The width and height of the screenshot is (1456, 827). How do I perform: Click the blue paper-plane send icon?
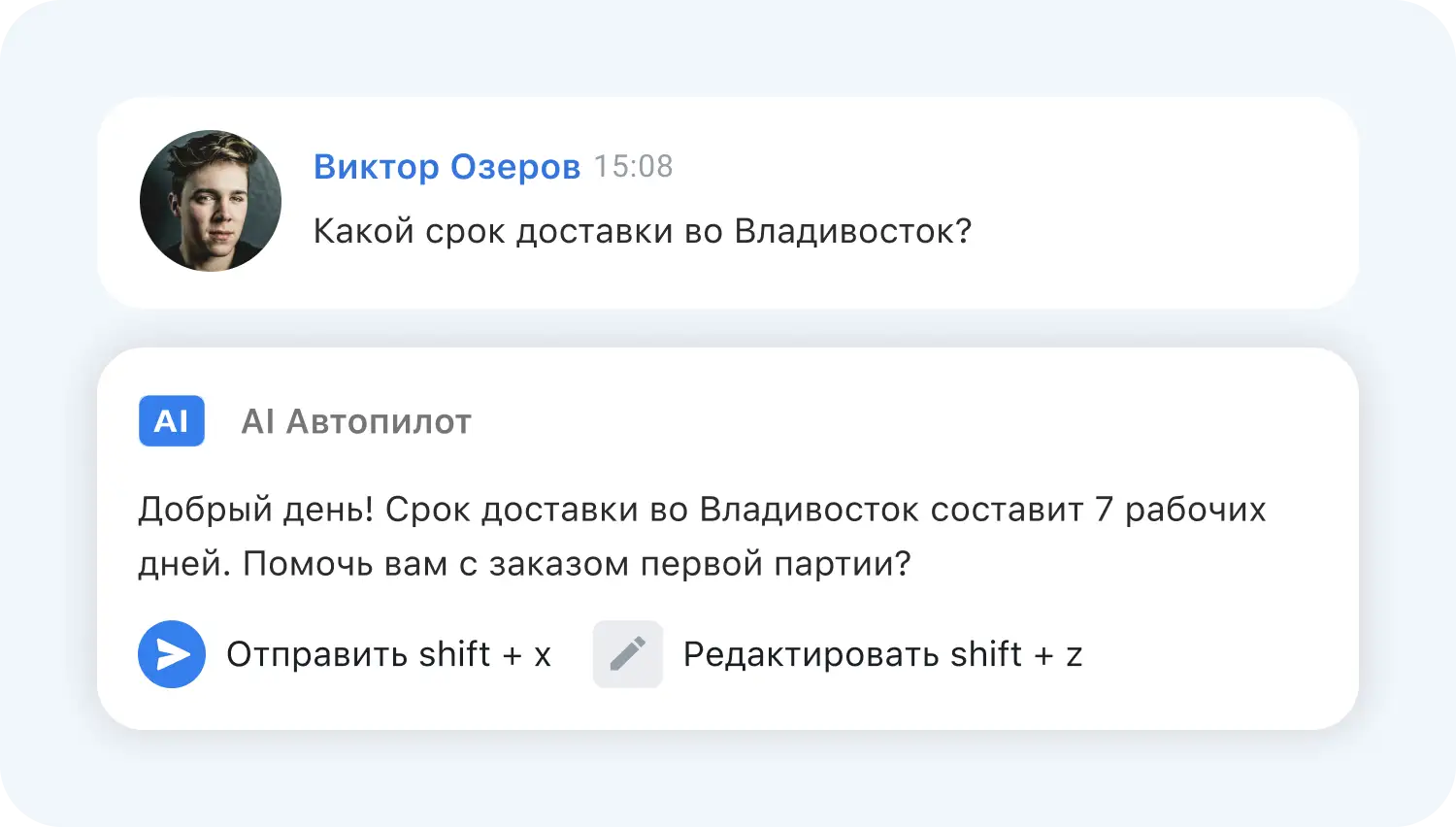pyautogui.click(x=172, y=654)
